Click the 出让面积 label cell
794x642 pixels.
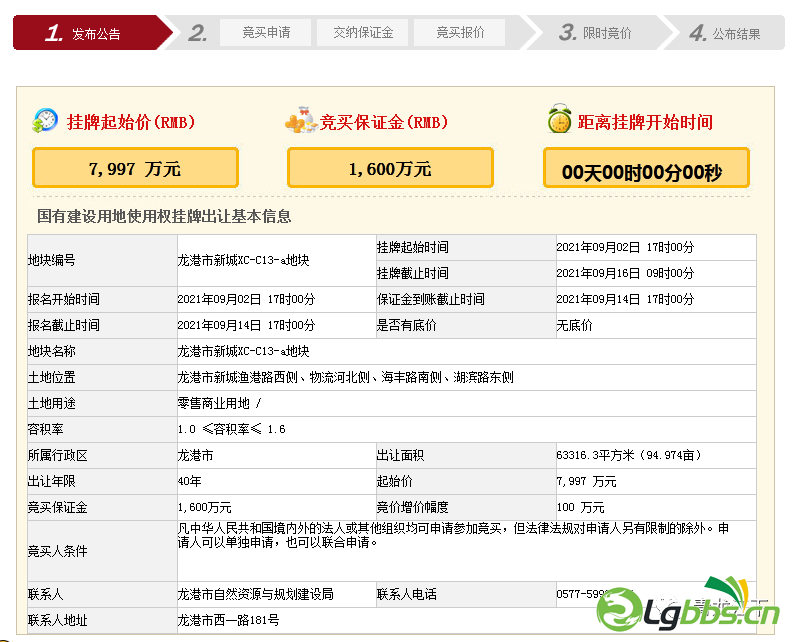(465, 455)
